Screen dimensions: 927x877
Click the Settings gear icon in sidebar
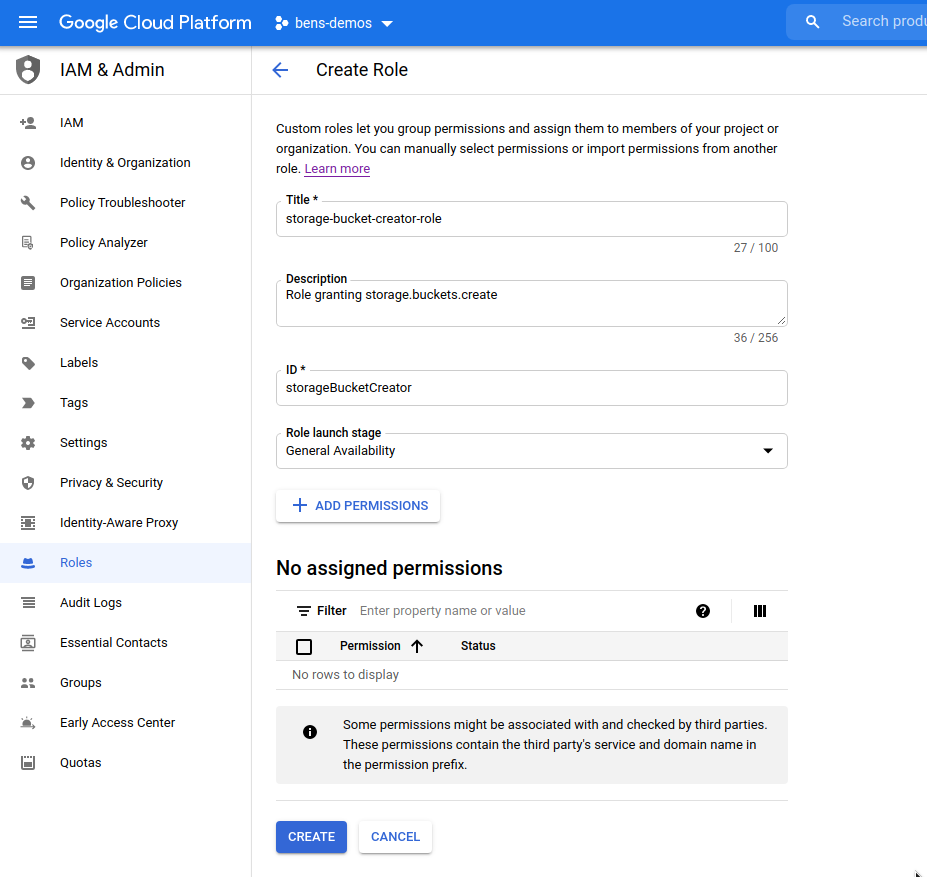tap(28, 443)
